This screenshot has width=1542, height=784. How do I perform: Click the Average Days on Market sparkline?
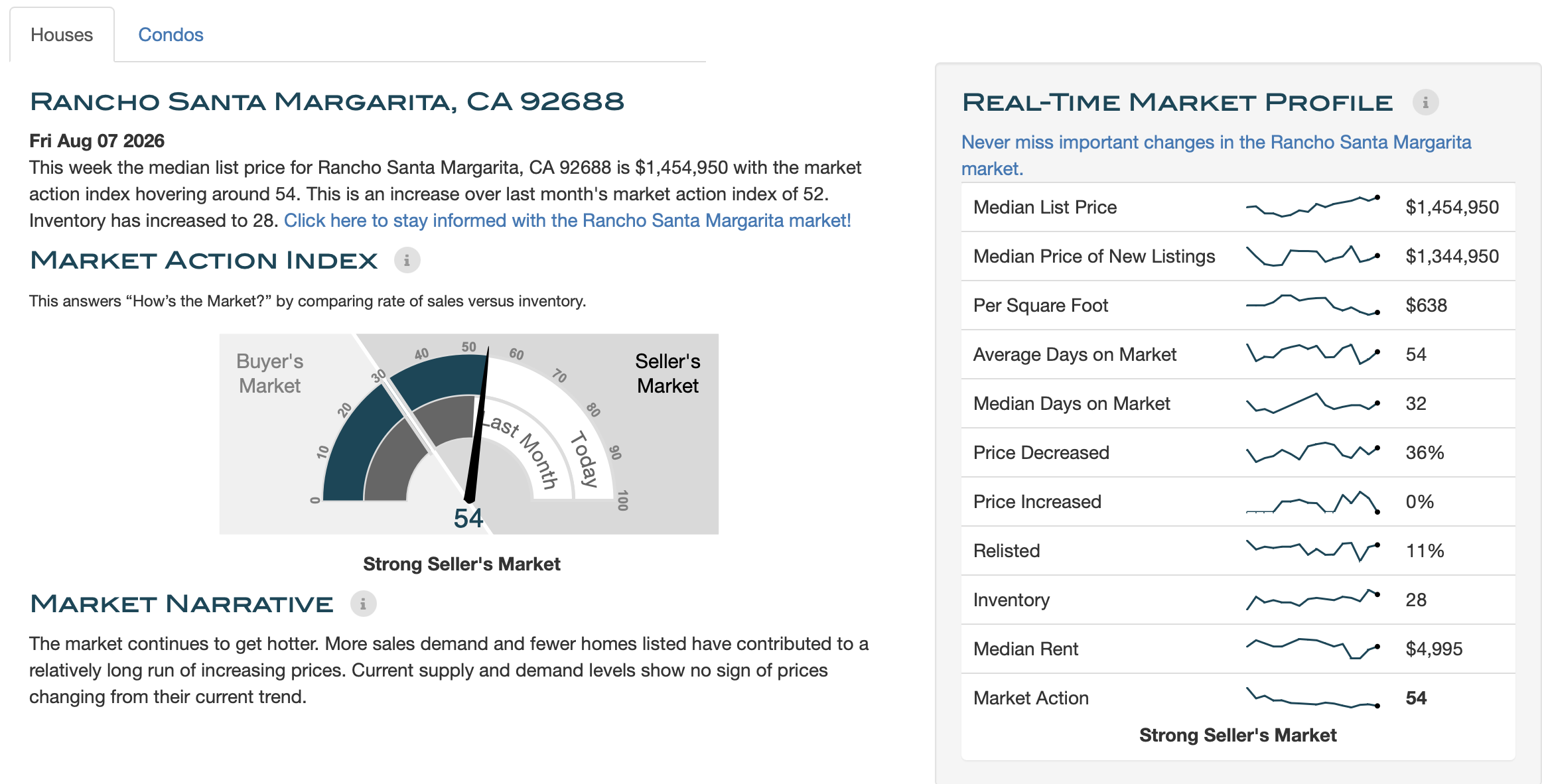click(1312, 354)
